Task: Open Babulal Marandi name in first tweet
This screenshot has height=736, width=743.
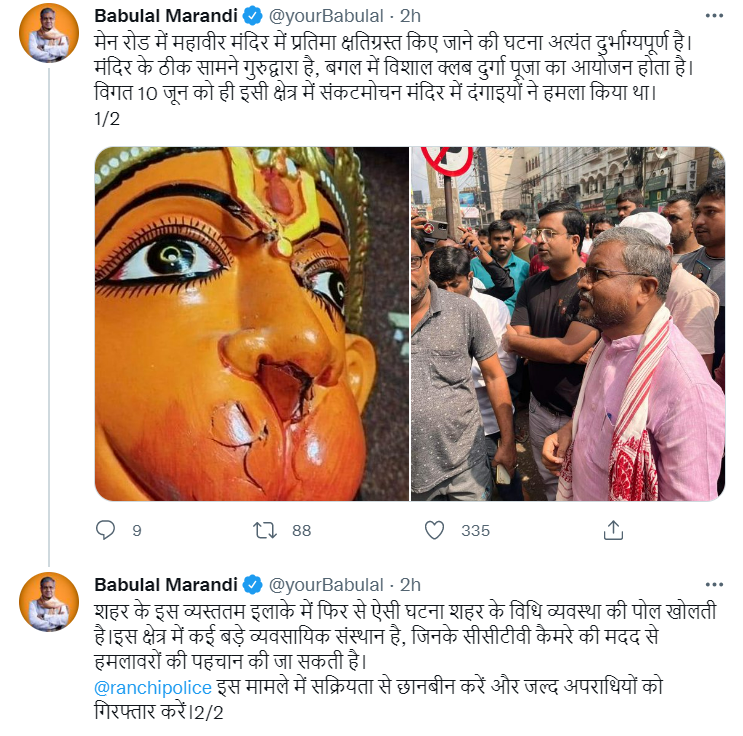Action: tap(166, 16)
